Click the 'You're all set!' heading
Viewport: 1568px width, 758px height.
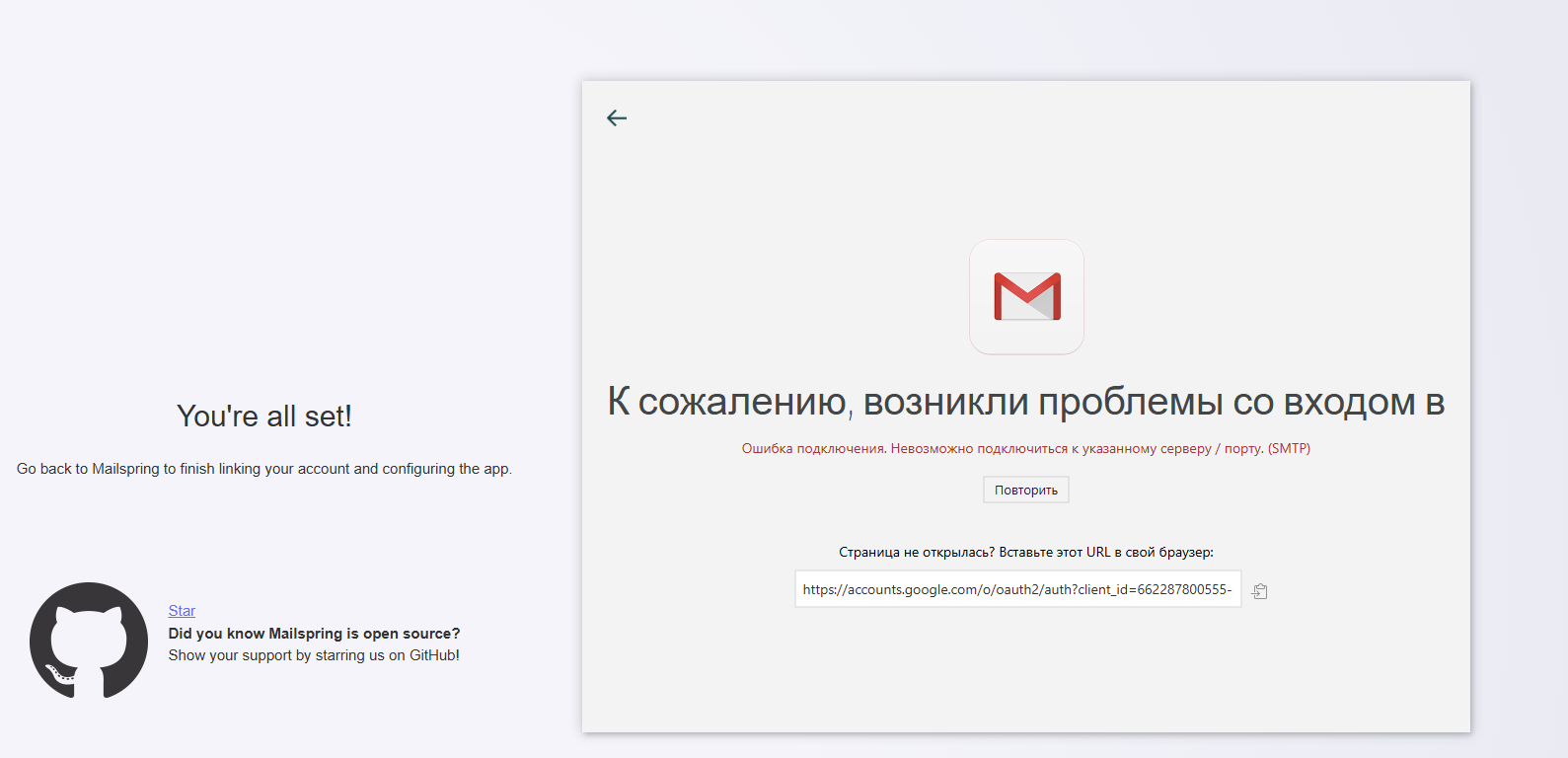point(264,417)
